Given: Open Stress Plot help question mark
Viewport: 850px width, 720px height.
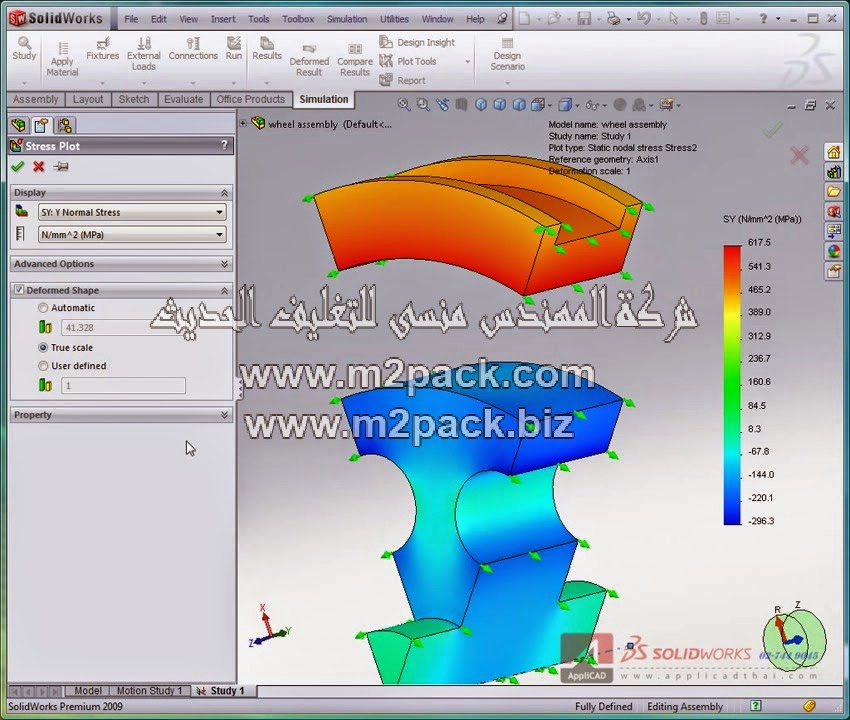Looking at the screenshot, I should [x=224, y=145].
